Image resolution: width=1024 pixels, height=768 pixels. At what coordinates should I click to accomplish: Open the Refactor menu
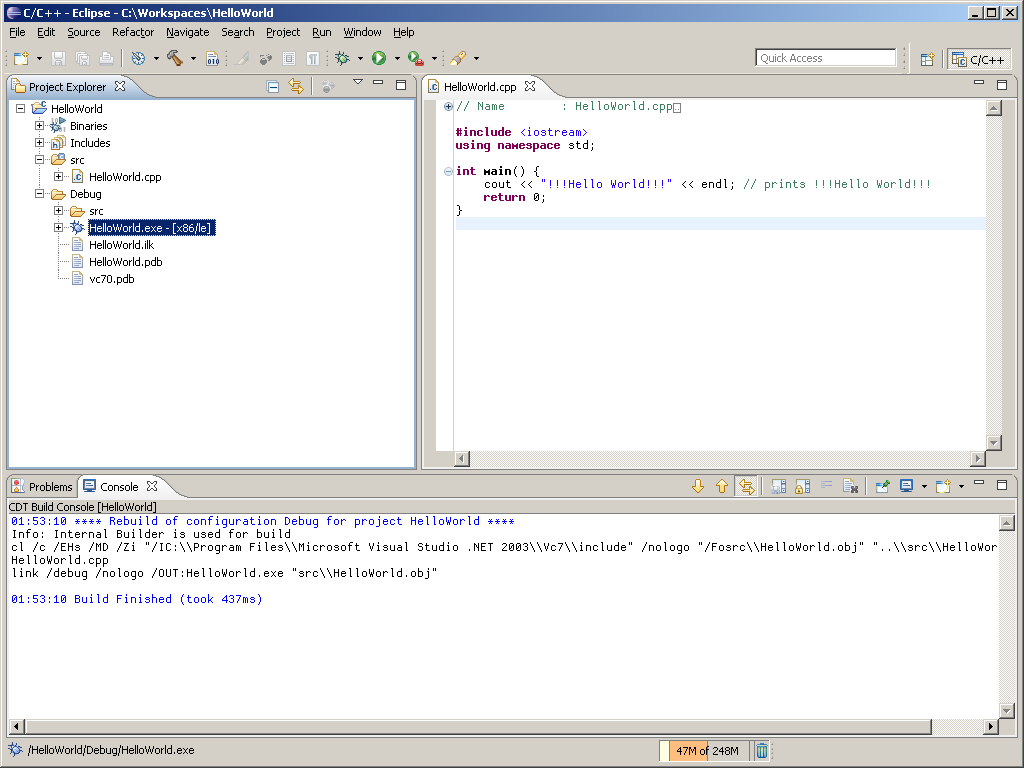point(133,32)
